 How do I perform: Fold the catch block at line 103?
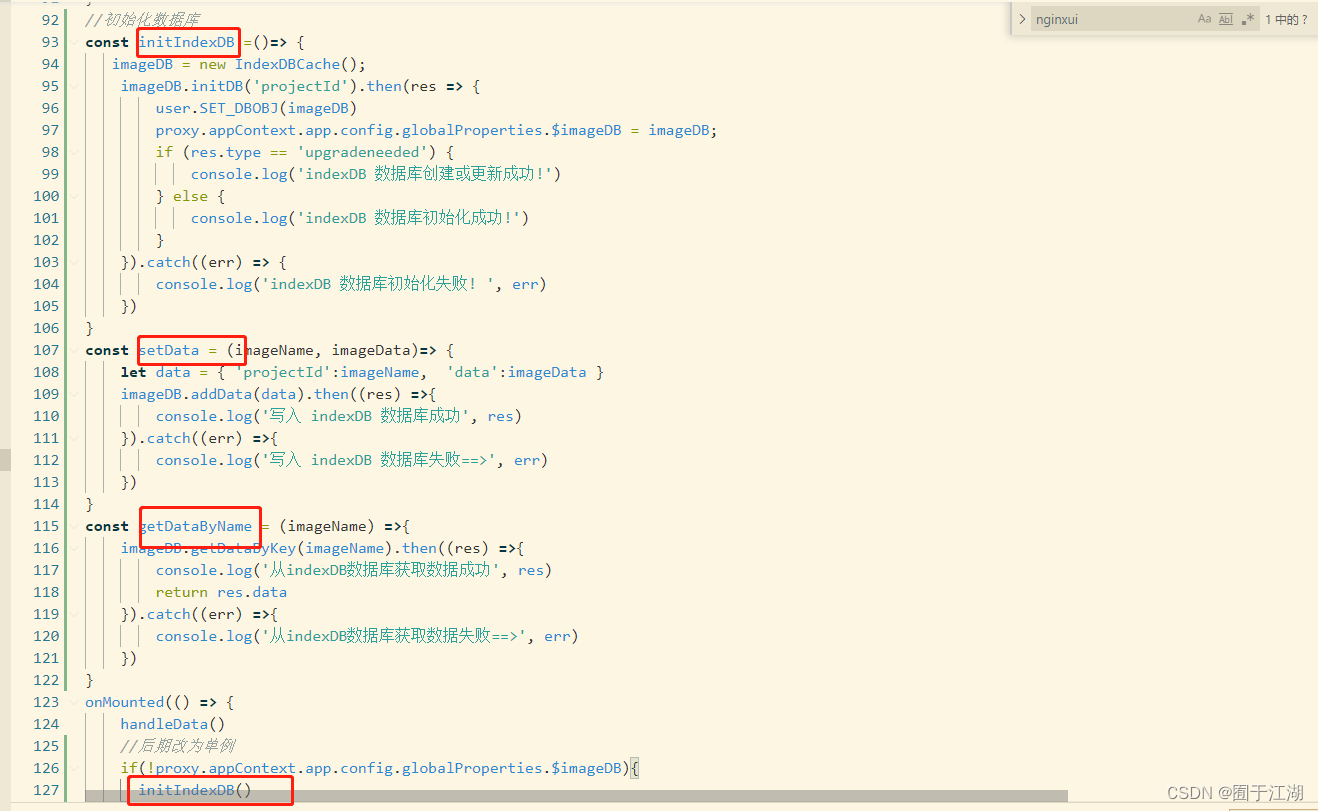tap(74, 262)
